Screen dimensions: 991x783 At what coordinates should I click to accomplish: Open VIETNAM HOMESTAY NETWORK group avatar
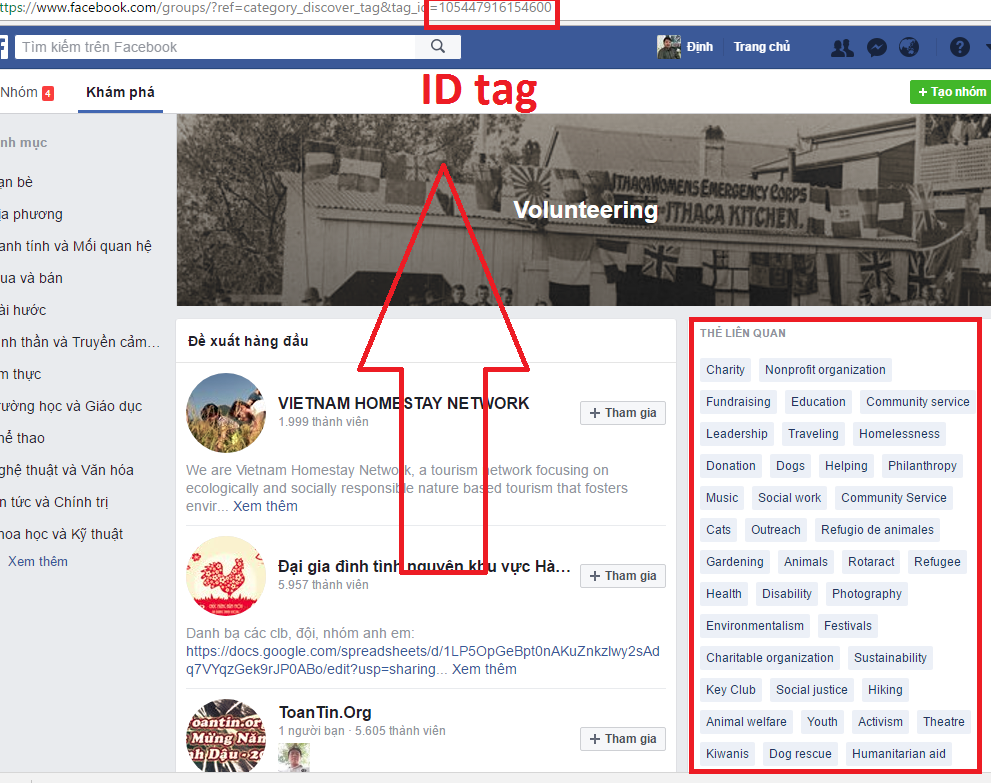pyautogui.click(x=226, y=413)
